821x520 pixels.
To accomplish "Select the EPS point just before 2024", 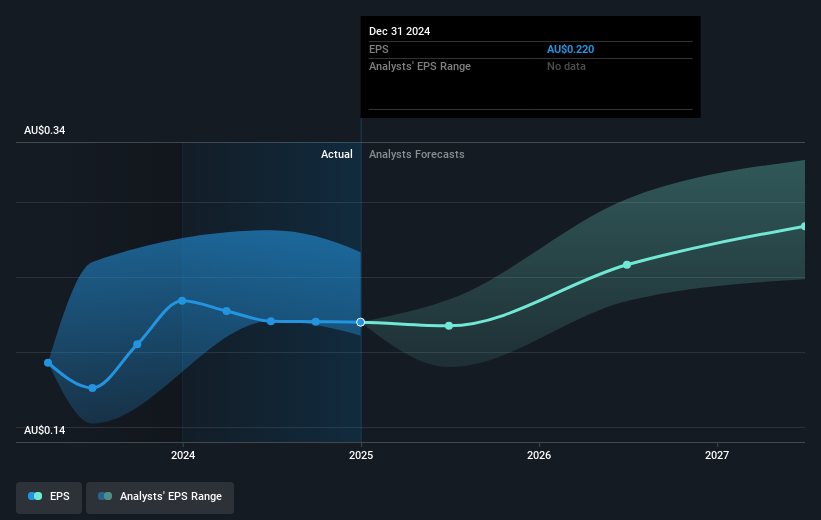I will click(137, 344).
